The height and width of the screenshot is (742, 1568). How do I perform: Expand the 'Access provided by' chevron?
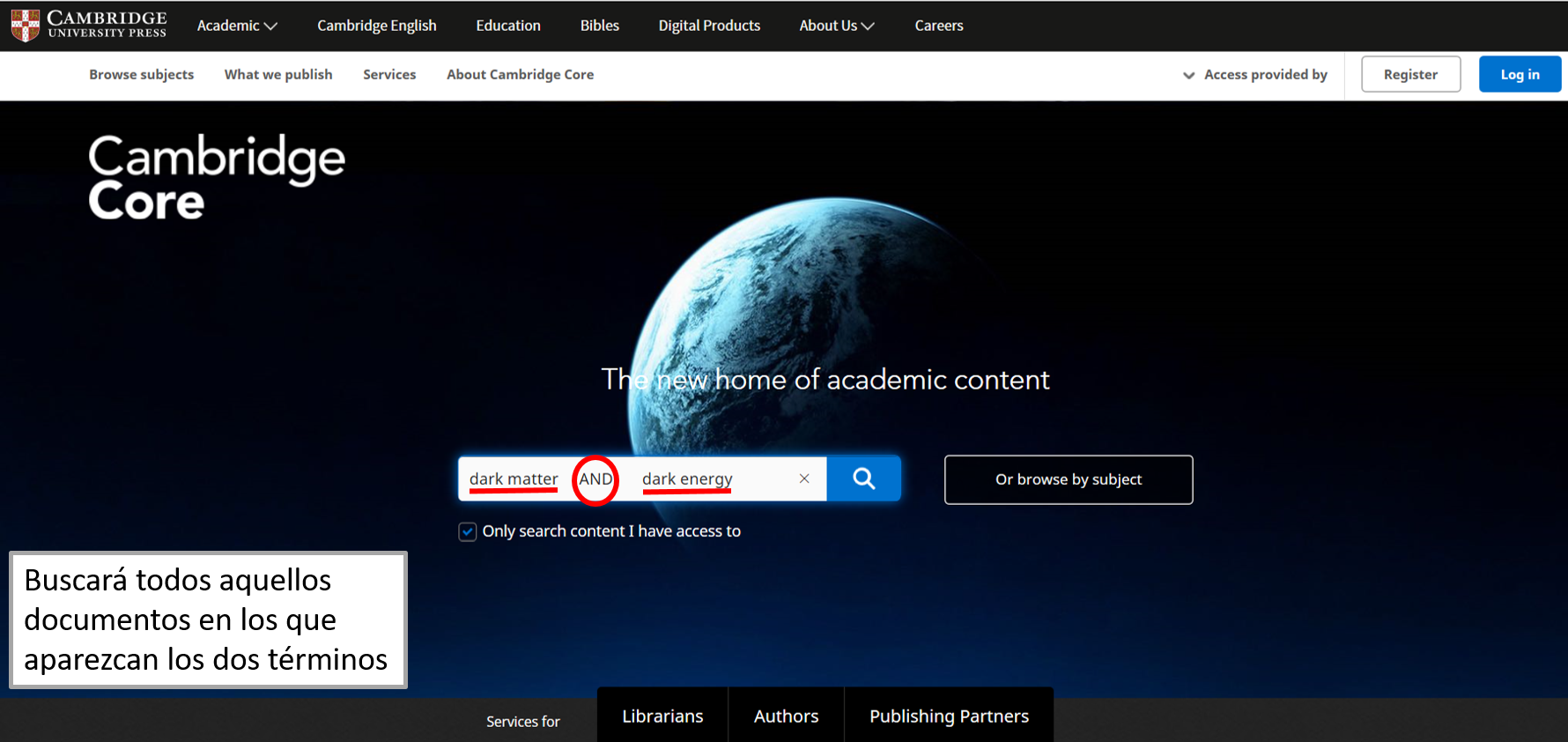tap(1188, 75)
